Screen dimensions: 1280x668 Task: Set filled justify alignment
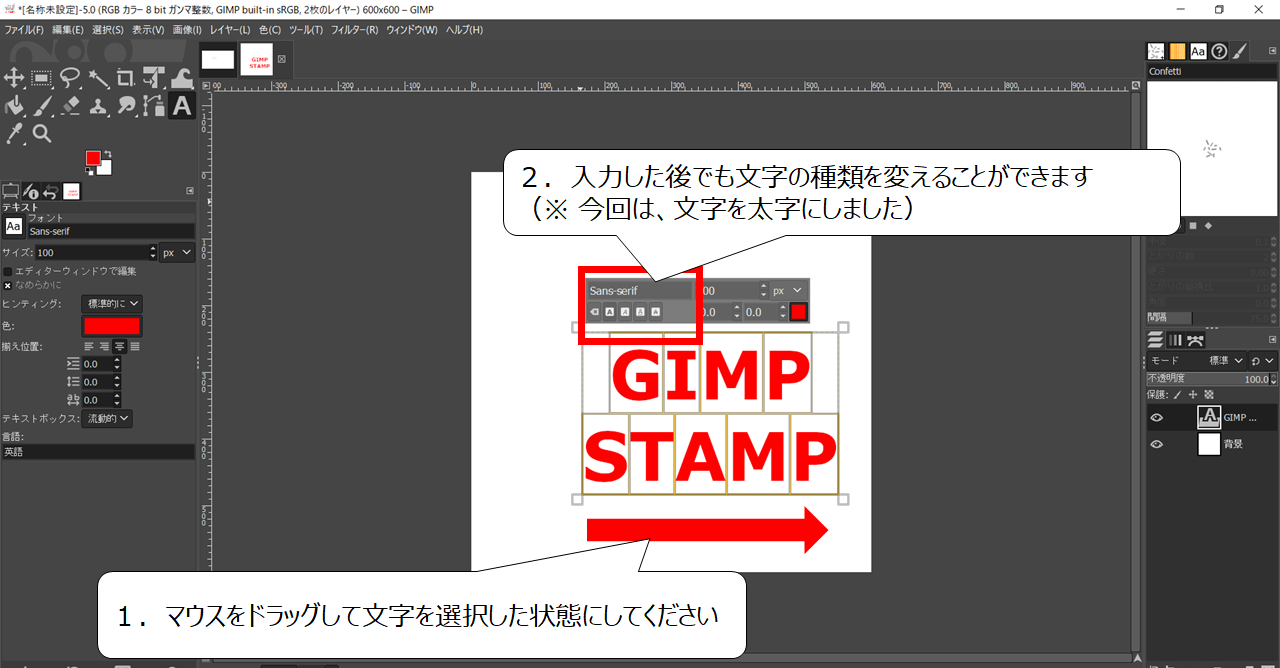pos(134,346)
